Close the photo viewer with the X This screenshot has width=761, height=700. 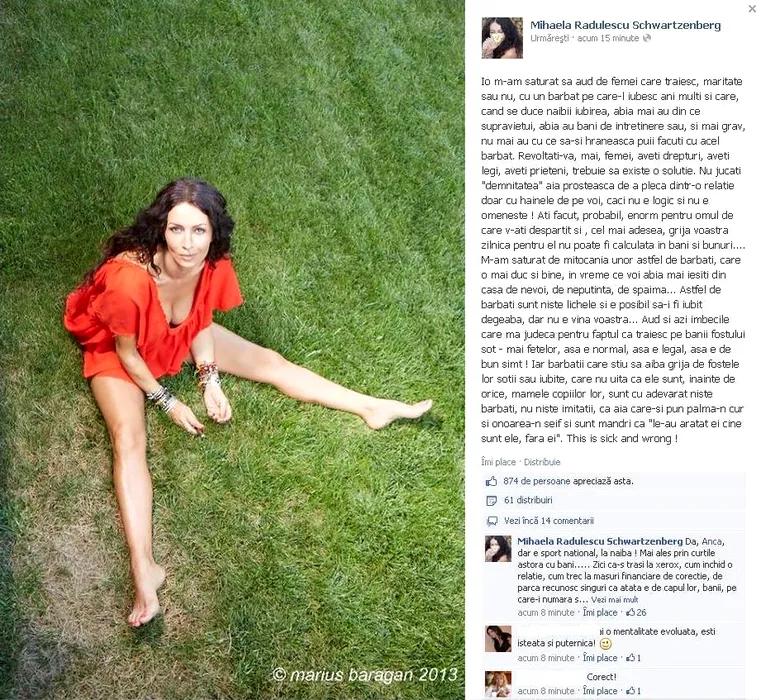(x=752, y=8)
